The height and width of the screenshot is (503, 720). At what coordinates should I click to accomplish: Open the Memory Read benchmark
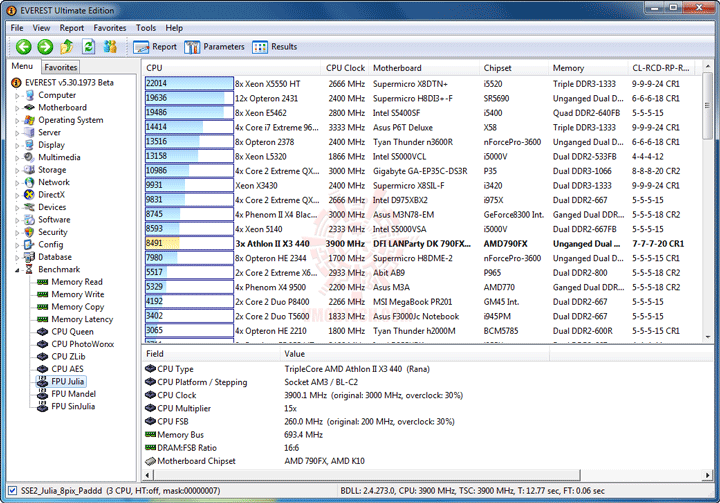(x=77, y=282)
